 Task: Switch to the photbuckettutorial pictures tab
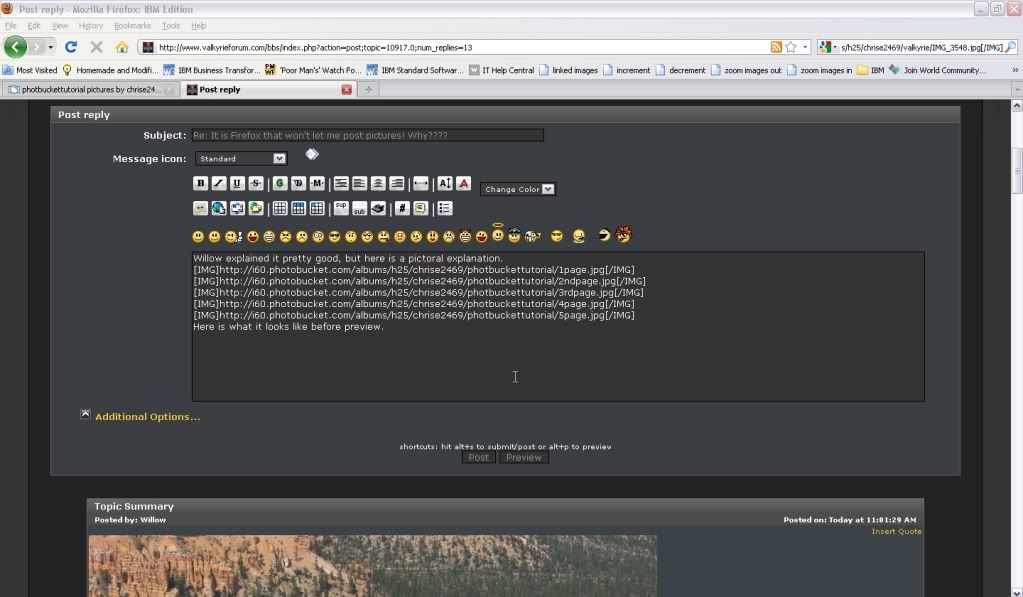(90, 89)
